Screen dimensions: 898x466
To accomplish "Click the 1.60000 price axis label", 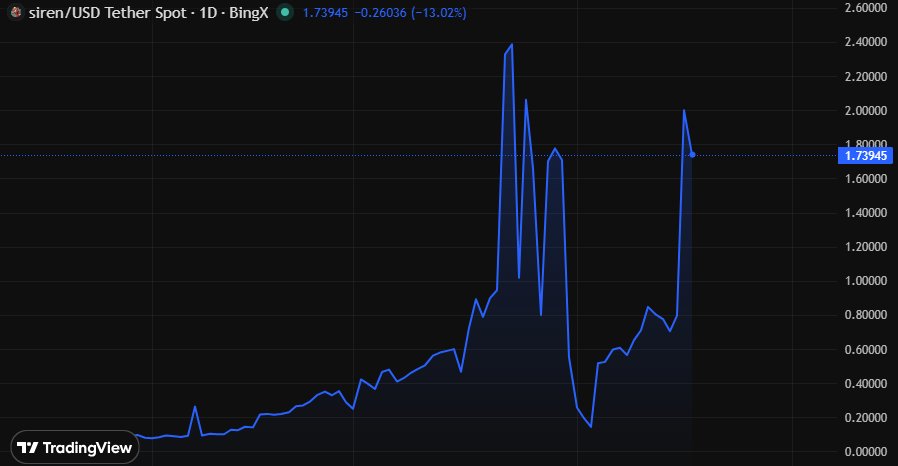I will click(x=865, y=179).
